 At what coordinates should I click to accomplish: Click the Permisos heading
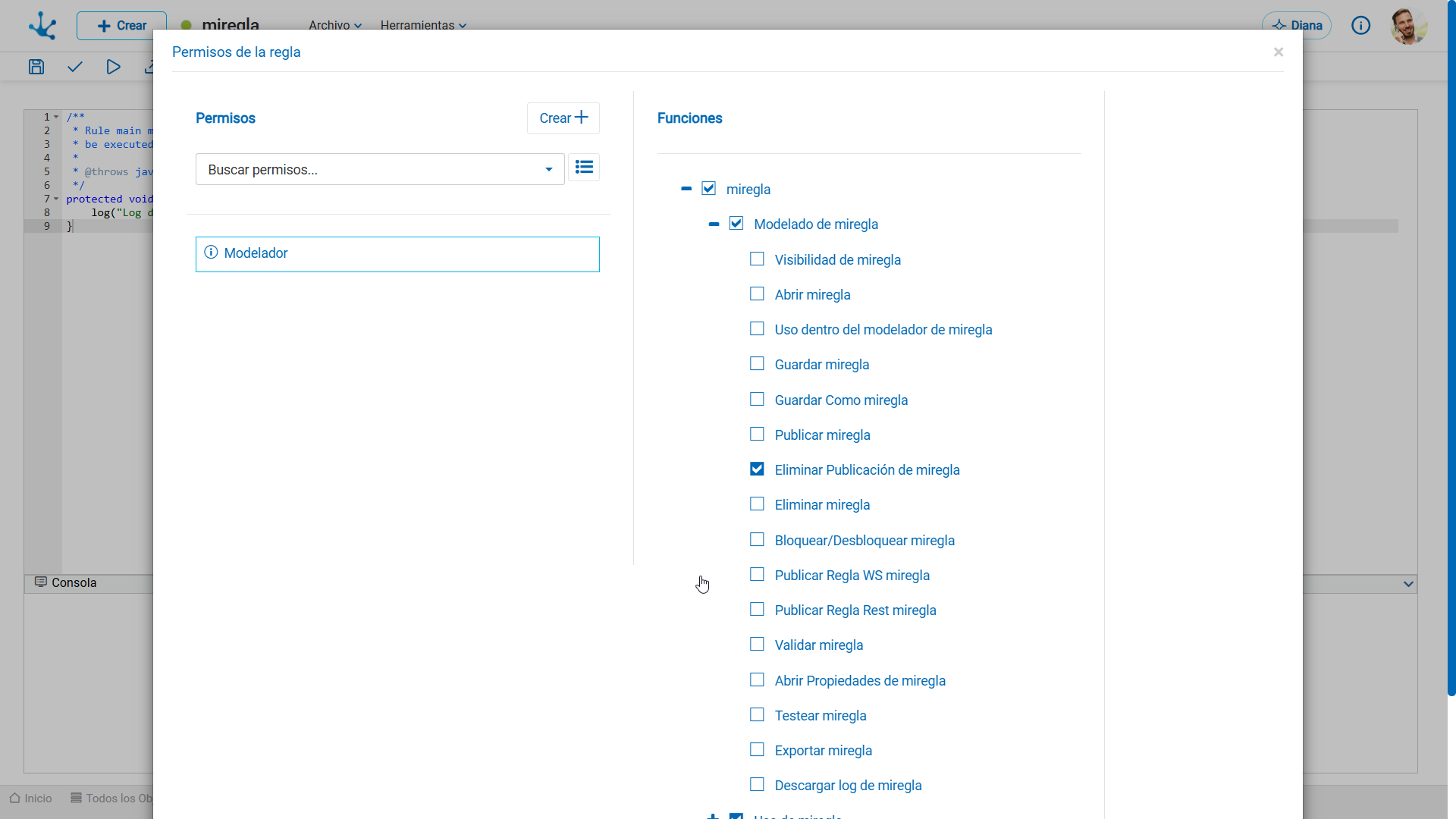[225, 118]
